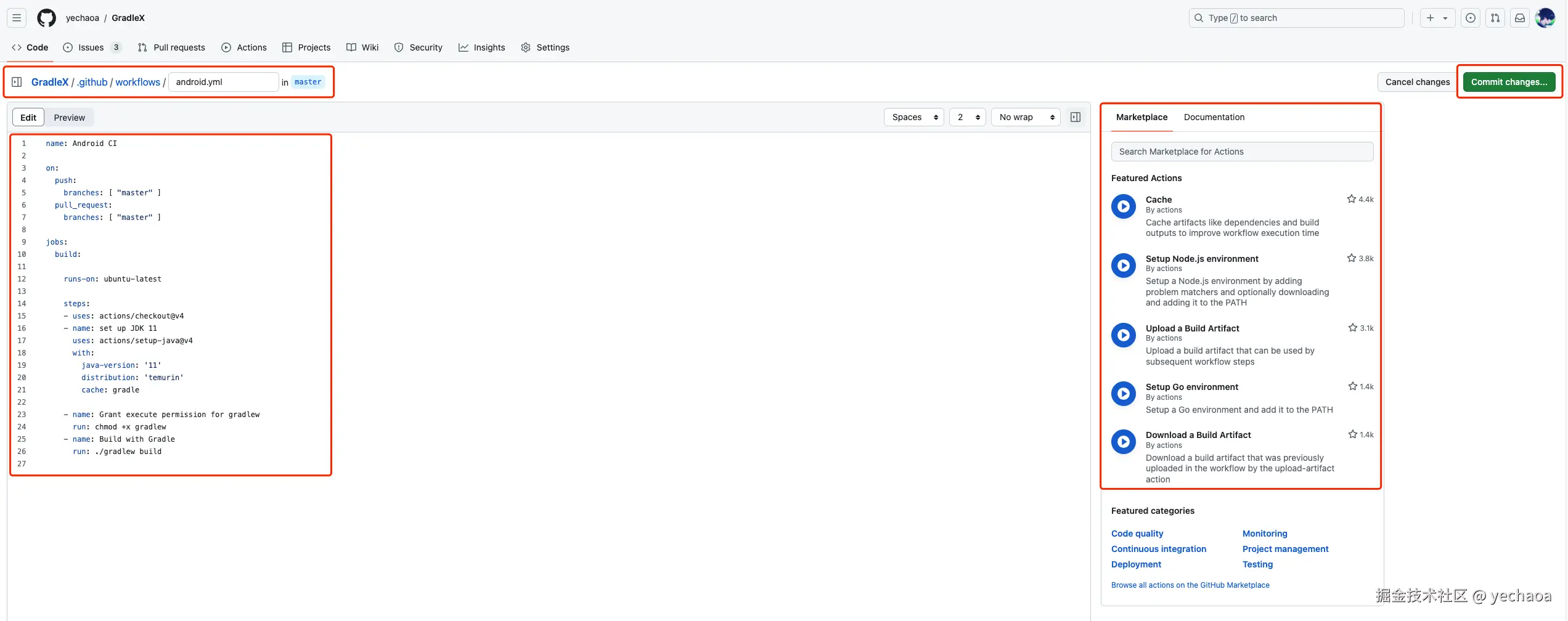
Task: Click star icon for Download a Build Artifact
Action: (1352, 434)
